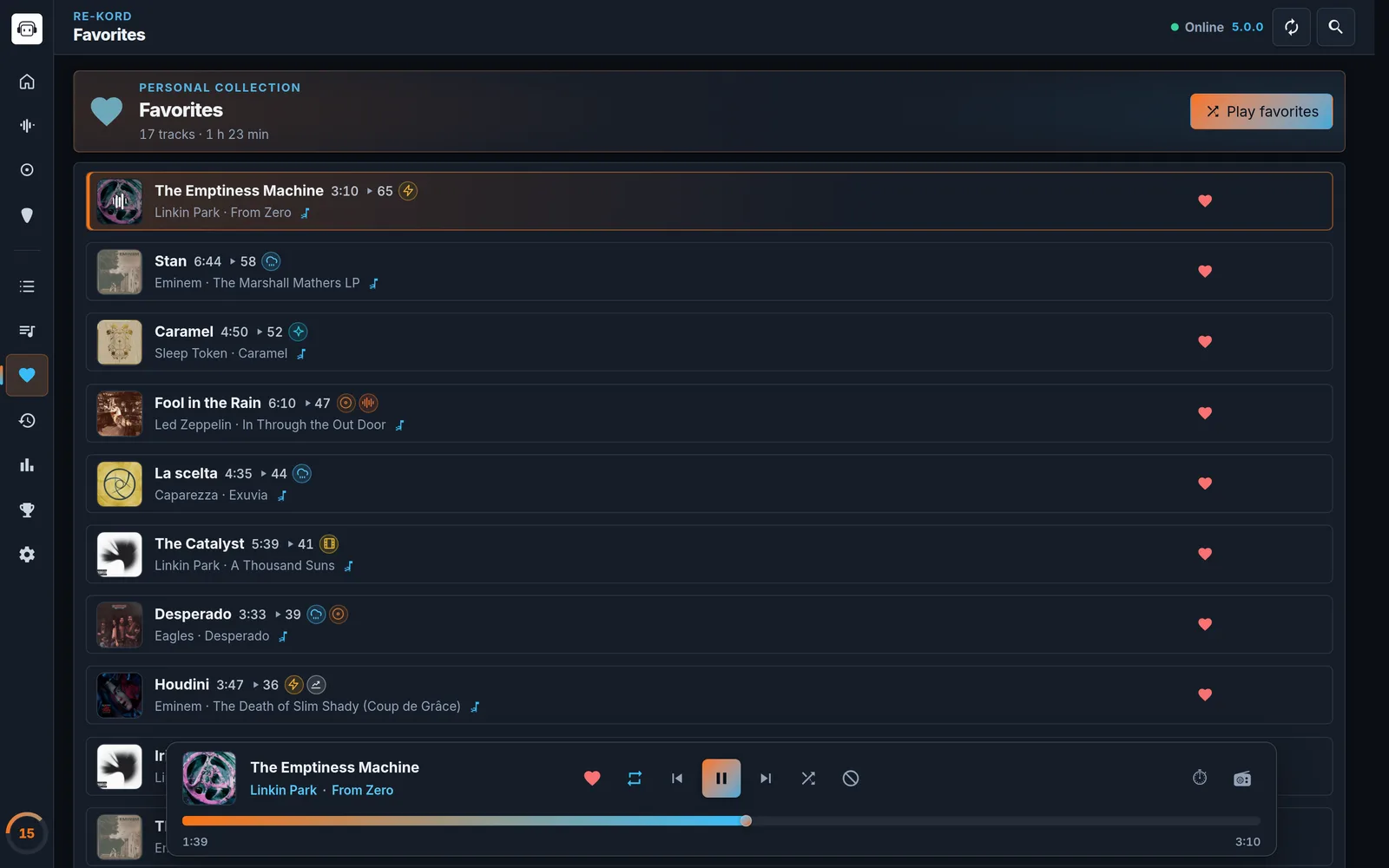Screen dimensions: 1389x868
Task: Open the play queue sidebar icon
Action: pyautogui.click(x=27, y=331)
